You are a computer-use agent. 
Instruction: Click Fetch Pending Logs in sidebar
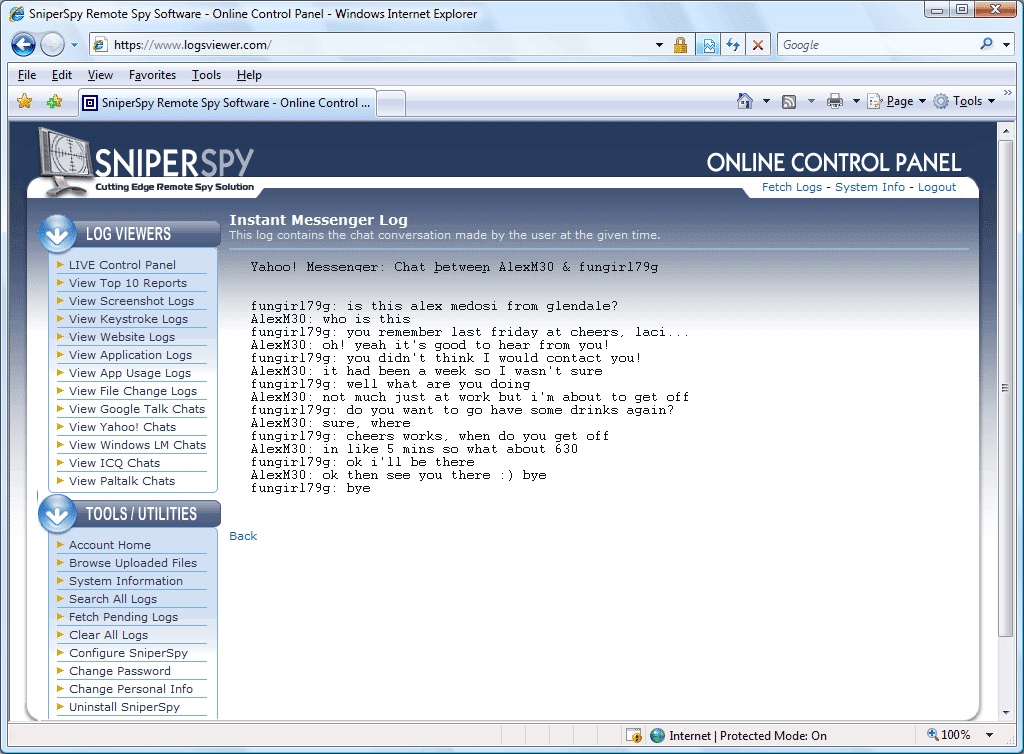123,617
